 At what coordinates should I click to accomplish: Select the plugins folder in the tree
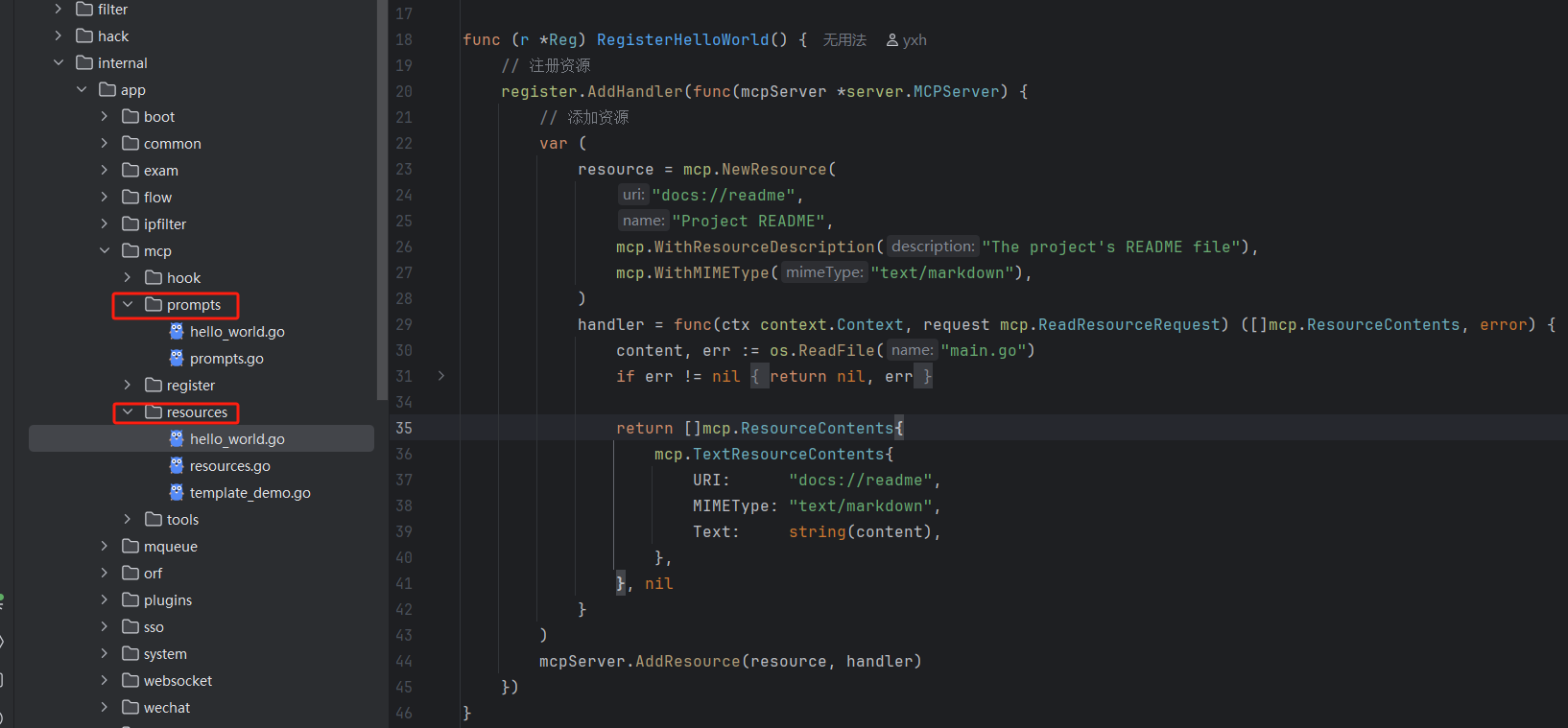coord(168,599)
